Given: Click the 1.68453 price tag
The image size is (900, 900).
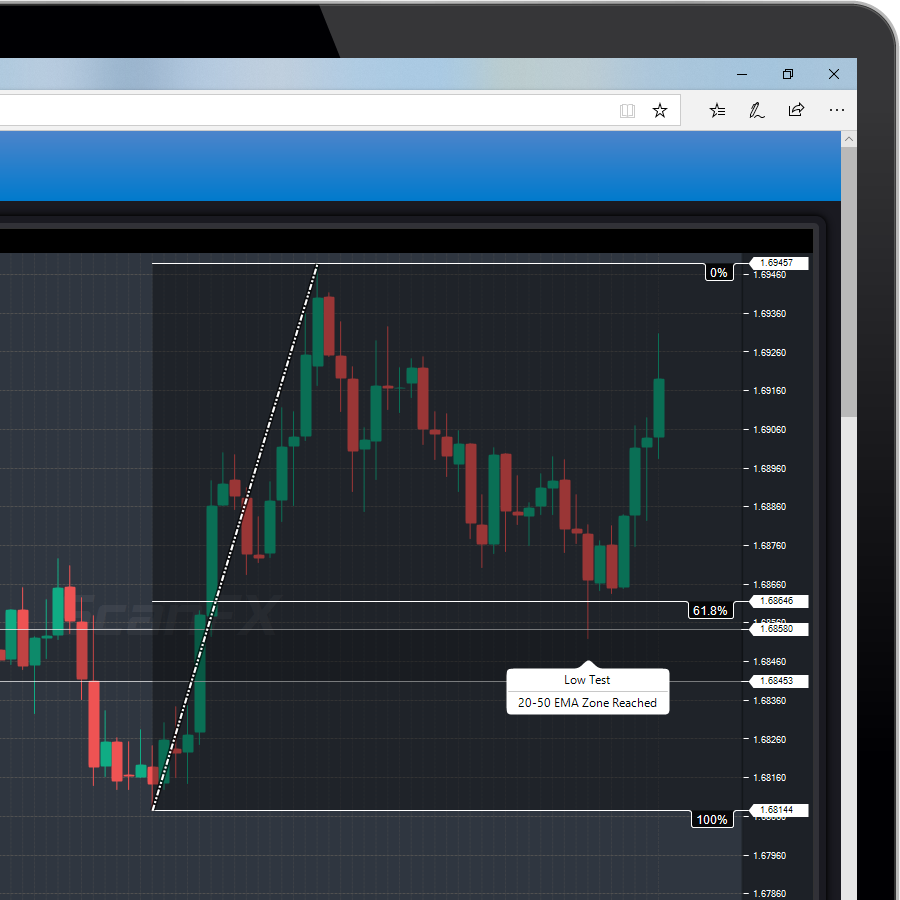Looking at the screenshot, I should click(777, 681).
